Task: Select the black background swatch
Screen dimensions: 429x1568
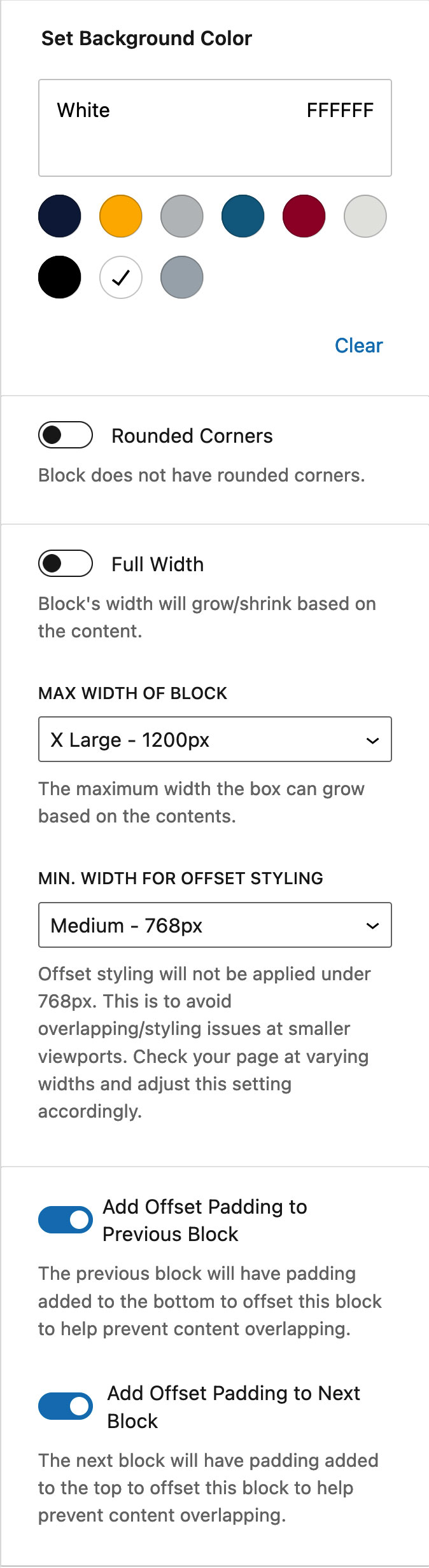Action: 59,277
